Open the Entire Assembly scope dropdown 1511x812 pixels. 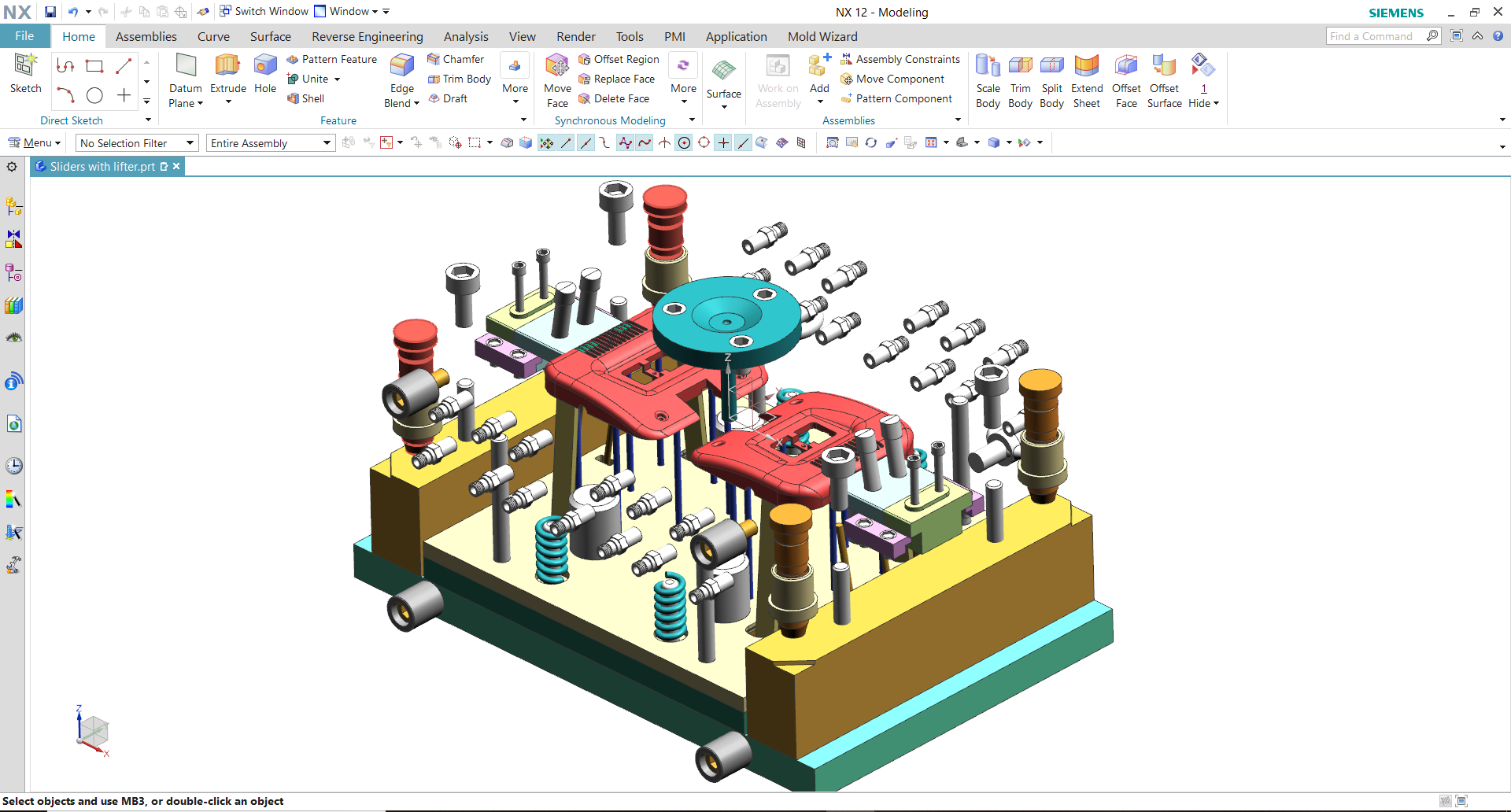[271, 143]
